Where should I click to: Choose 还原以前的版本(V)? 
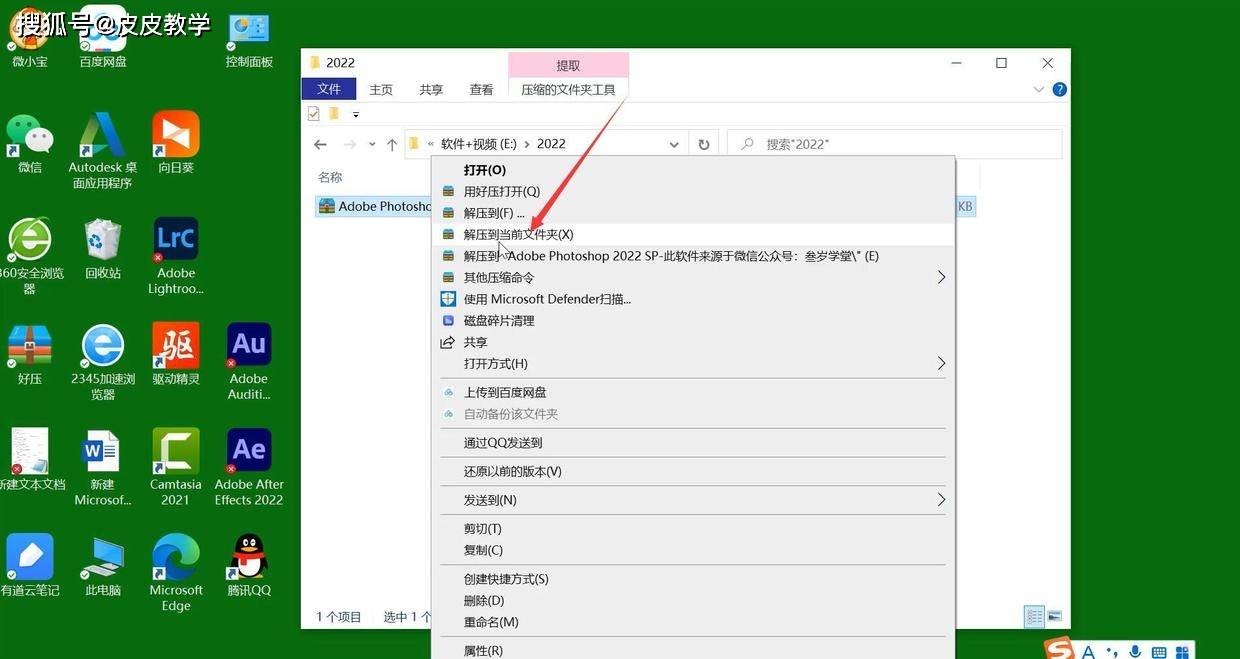coord(694,471)
